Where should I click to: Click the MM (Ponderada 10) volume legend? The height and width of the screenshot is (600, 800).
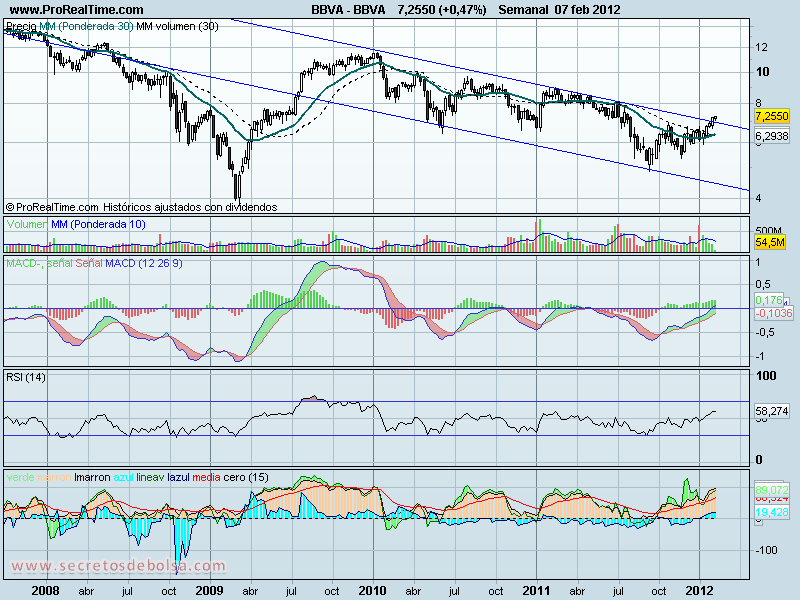pos(98,224)
